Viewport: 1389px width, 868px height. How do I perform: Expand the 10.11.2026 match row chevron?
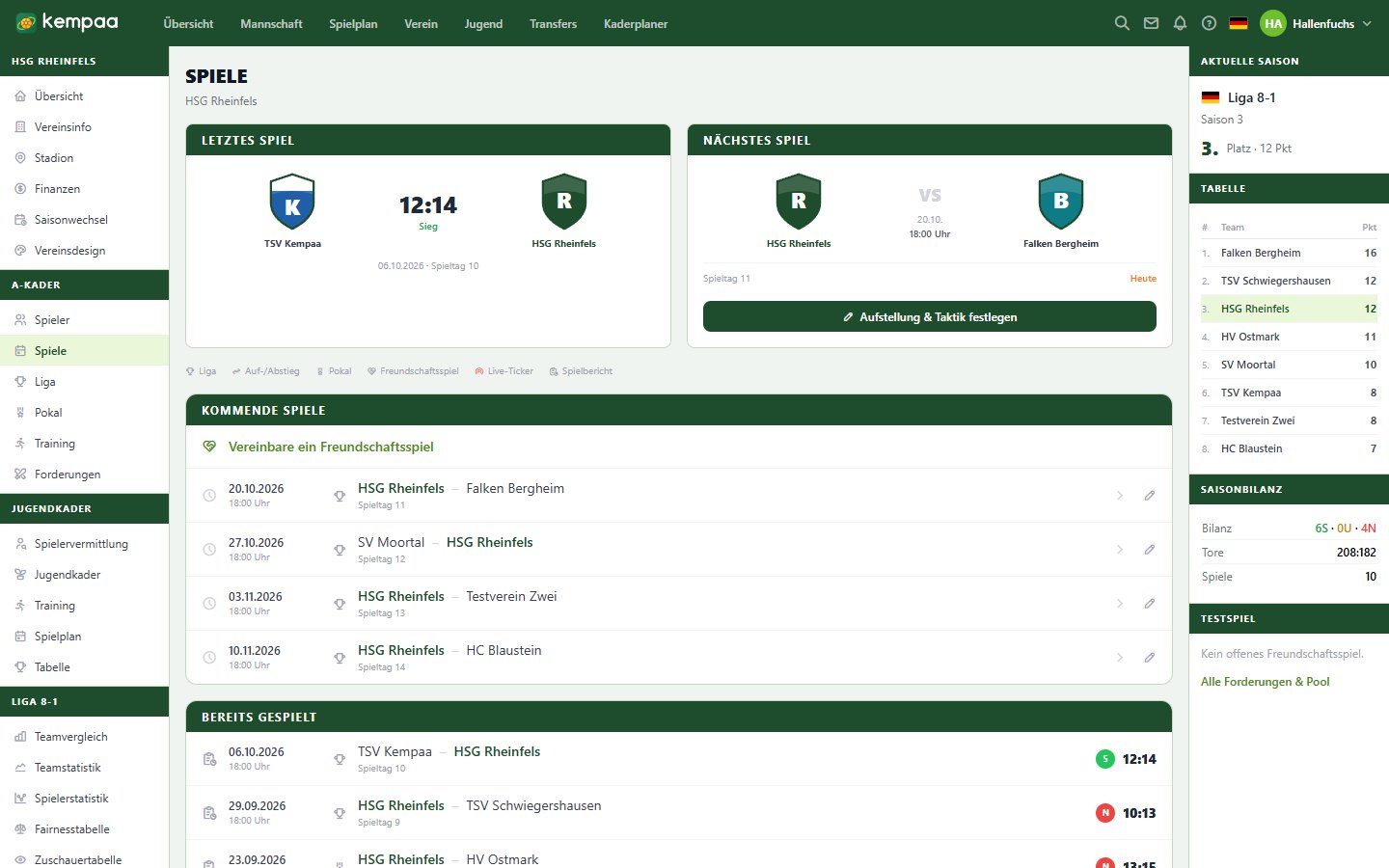tap(1120, 658)
